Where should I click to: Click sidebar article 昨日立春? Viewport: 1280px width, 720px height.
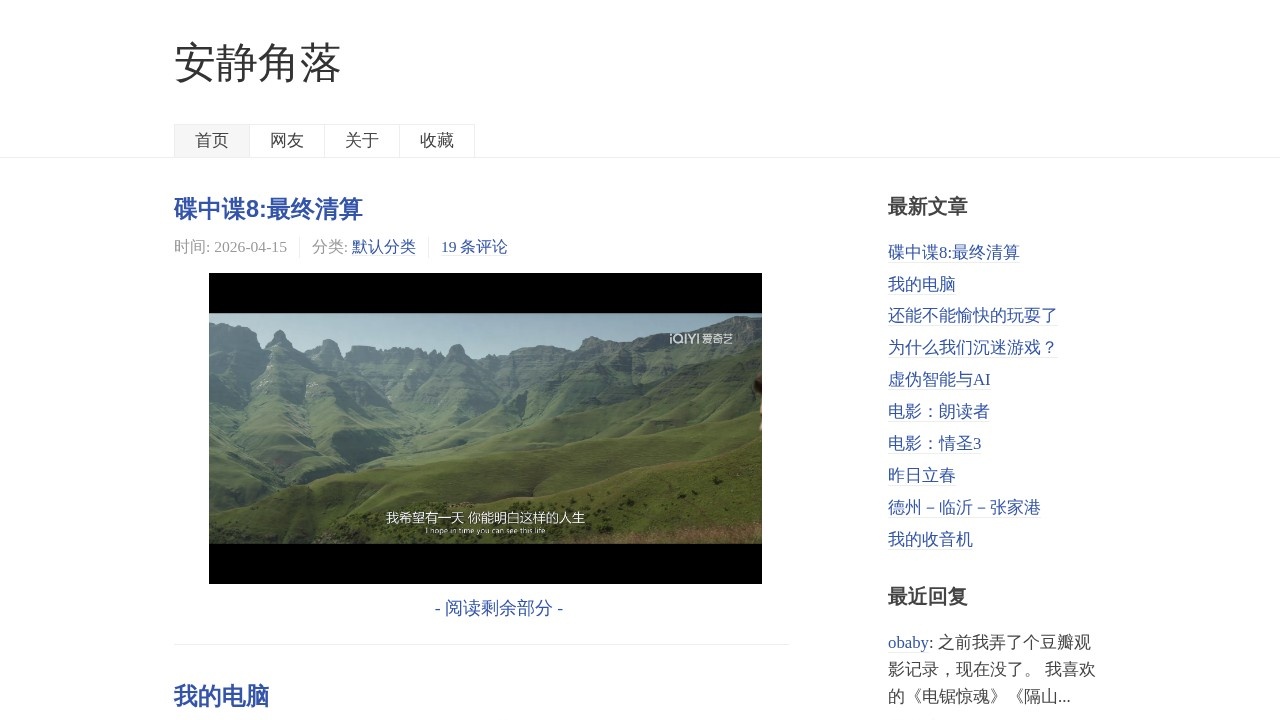pyautogui.click(x=922, y=476)
